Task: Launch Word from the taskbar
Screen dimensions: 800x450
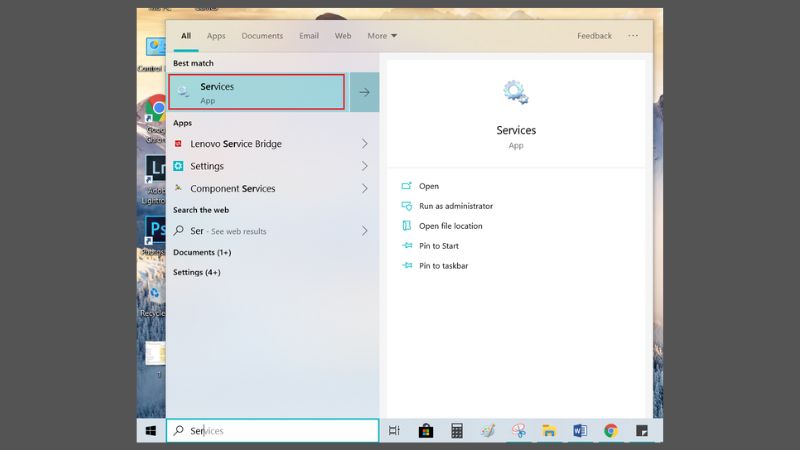Action: coord(580,431)
